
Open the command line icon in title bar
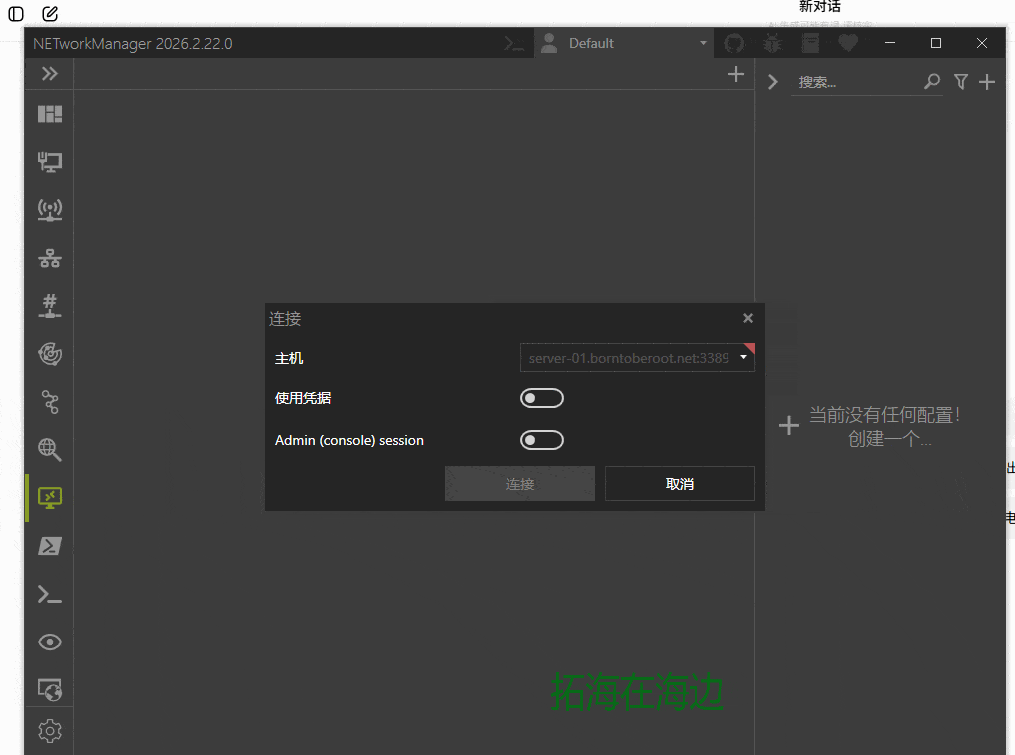(515, 43)
